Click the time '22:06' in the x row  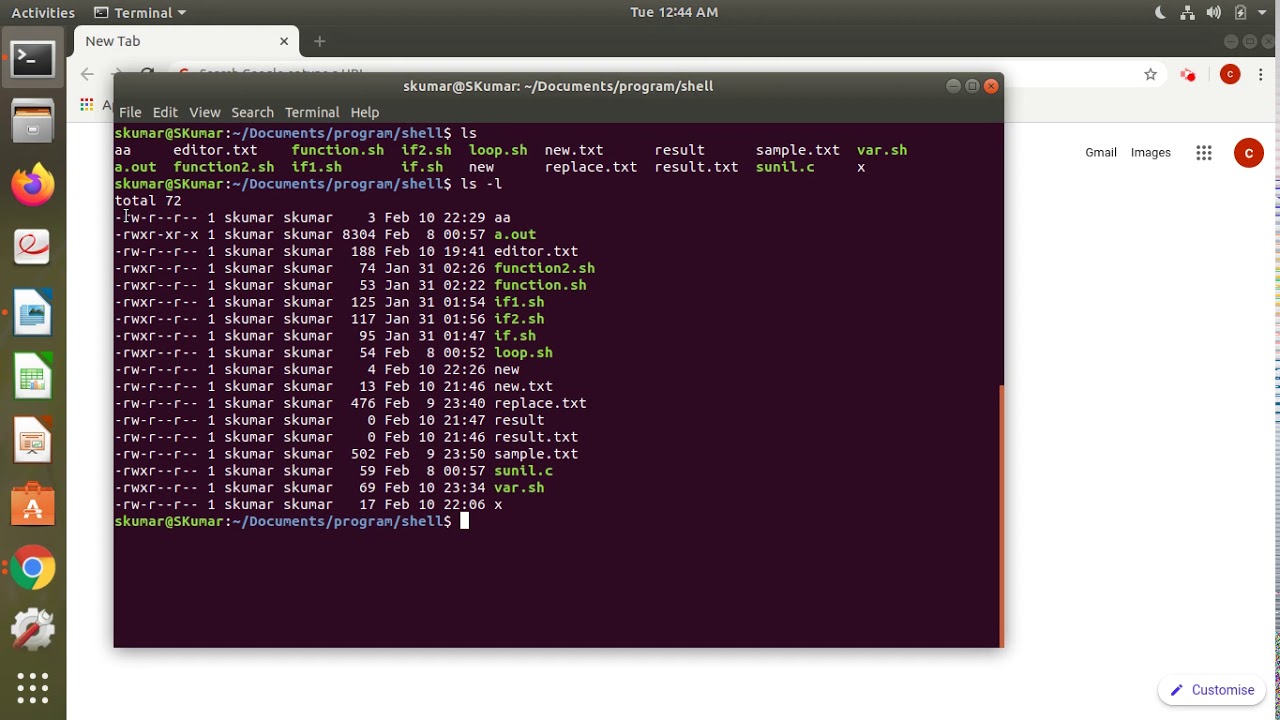coord(464,505)
